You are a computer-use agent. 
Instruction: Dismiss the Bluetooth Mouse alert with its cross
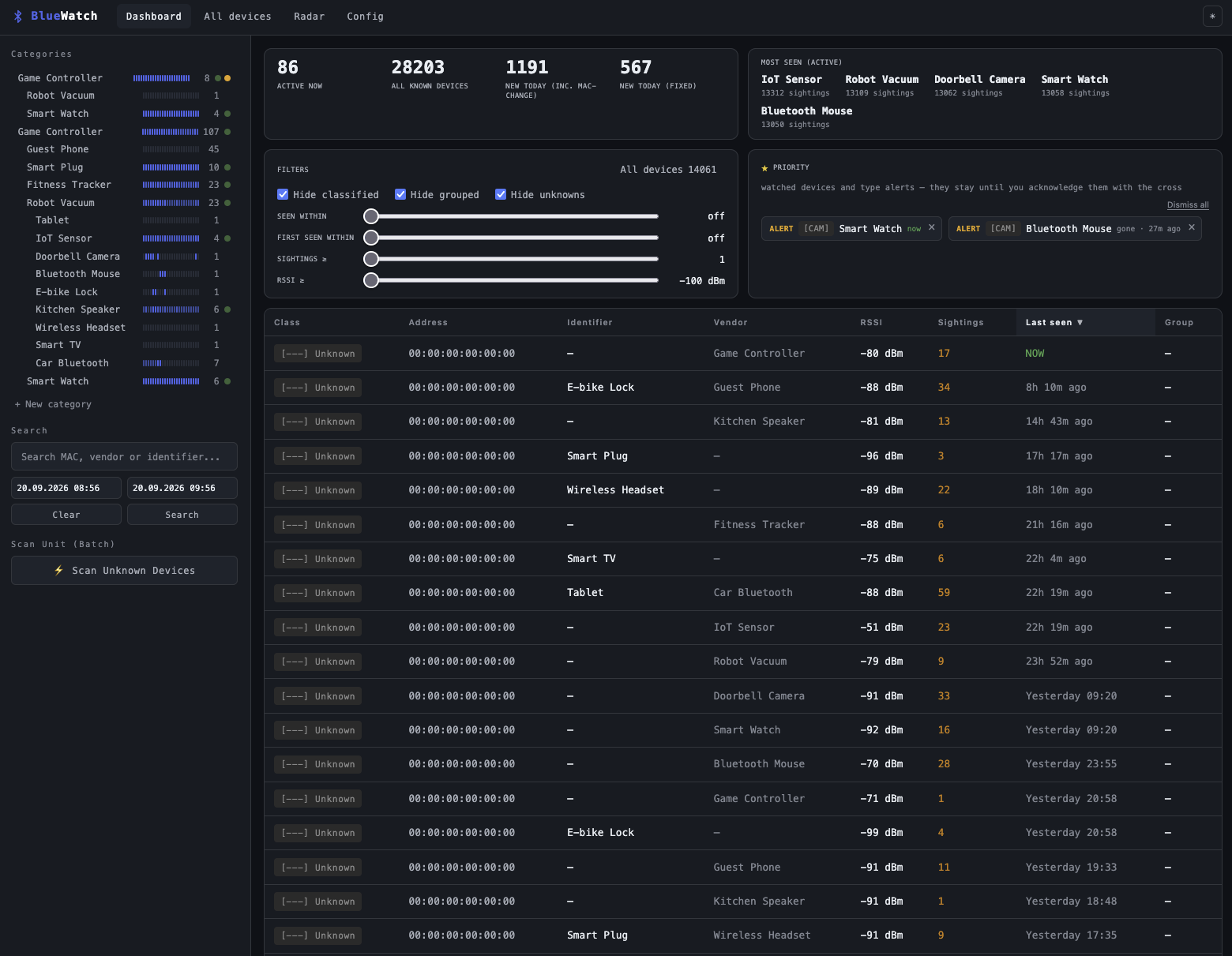click(1192, 227)
